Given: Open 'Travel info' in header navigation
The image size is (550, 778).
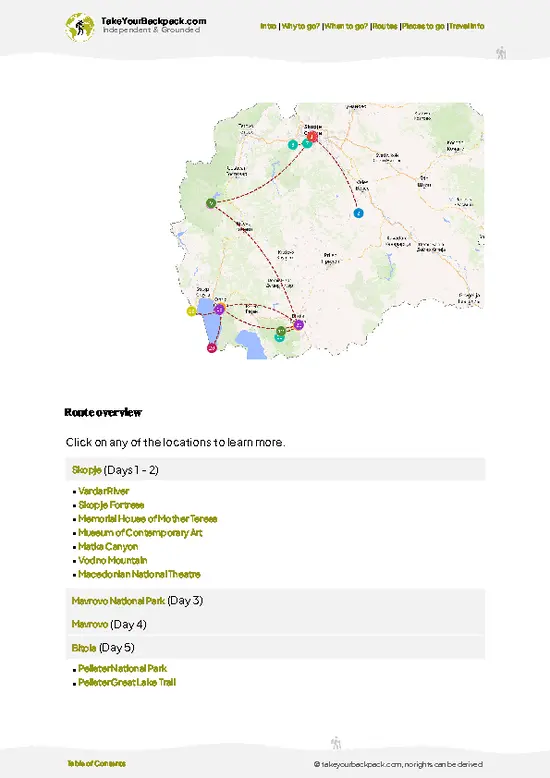Looking at the screenshot, I should [x=467, y=26].
